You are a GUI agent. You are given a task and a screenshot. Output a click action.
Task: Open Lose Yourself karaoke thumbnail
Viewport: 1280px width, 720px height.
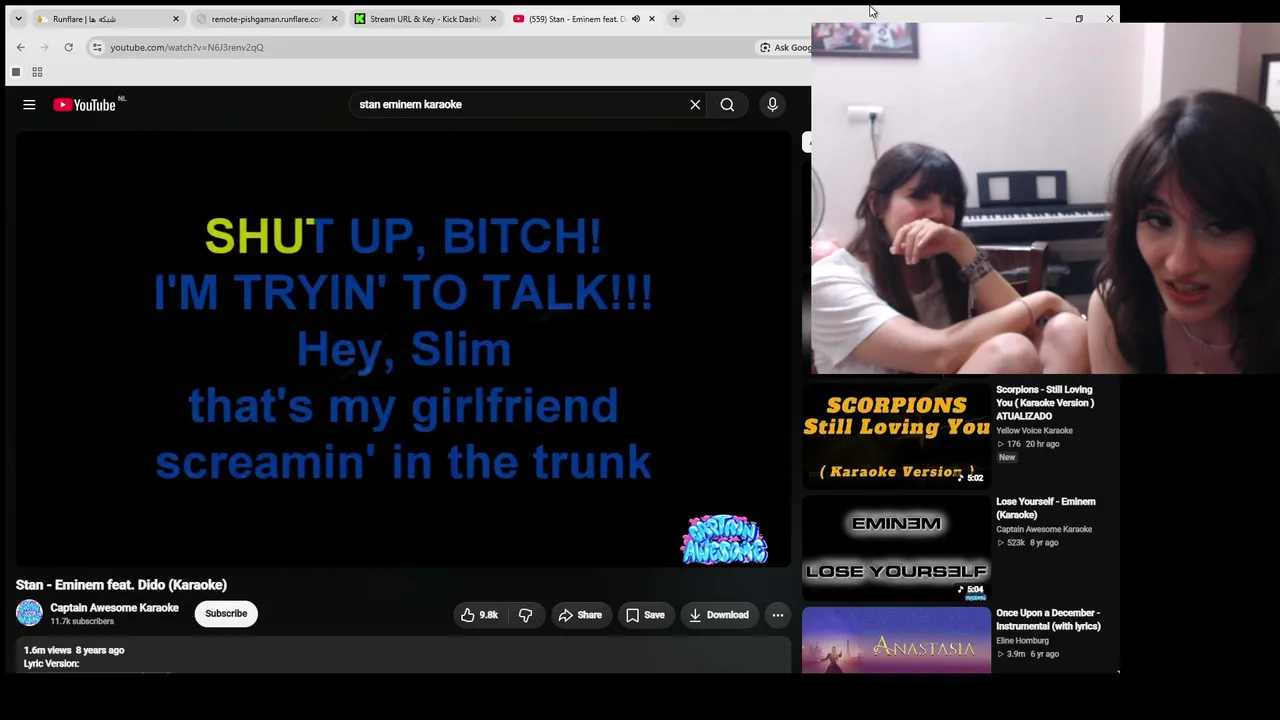point(896,548)
